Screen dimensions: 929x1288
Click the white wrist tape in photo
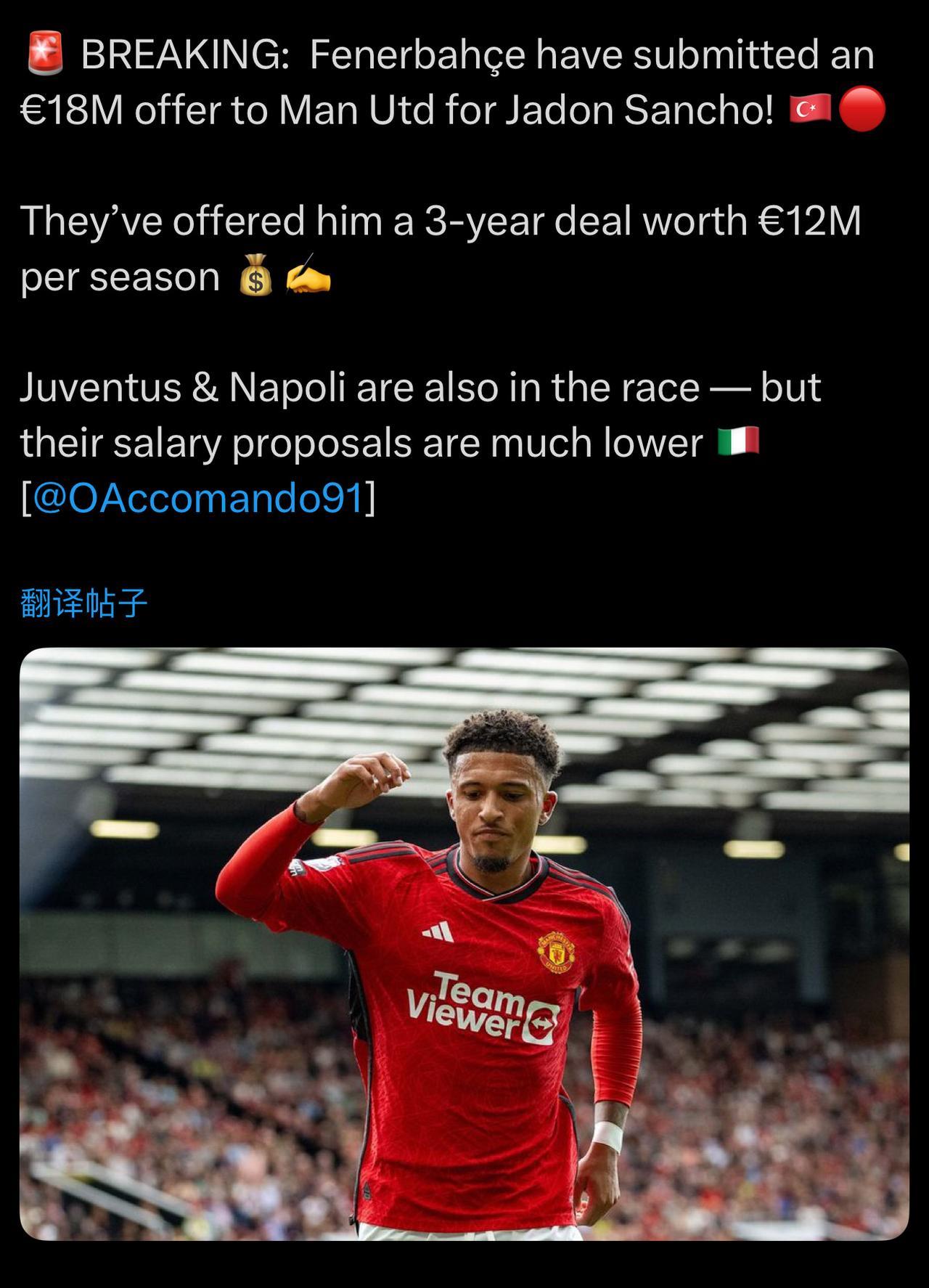(607, 1135)
